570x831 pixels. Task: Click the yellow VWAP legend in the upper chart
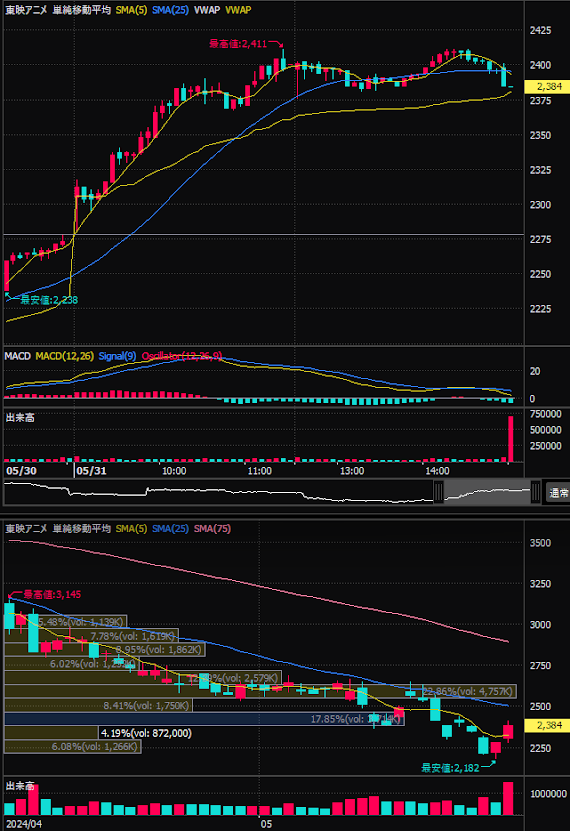click(238, 10)
